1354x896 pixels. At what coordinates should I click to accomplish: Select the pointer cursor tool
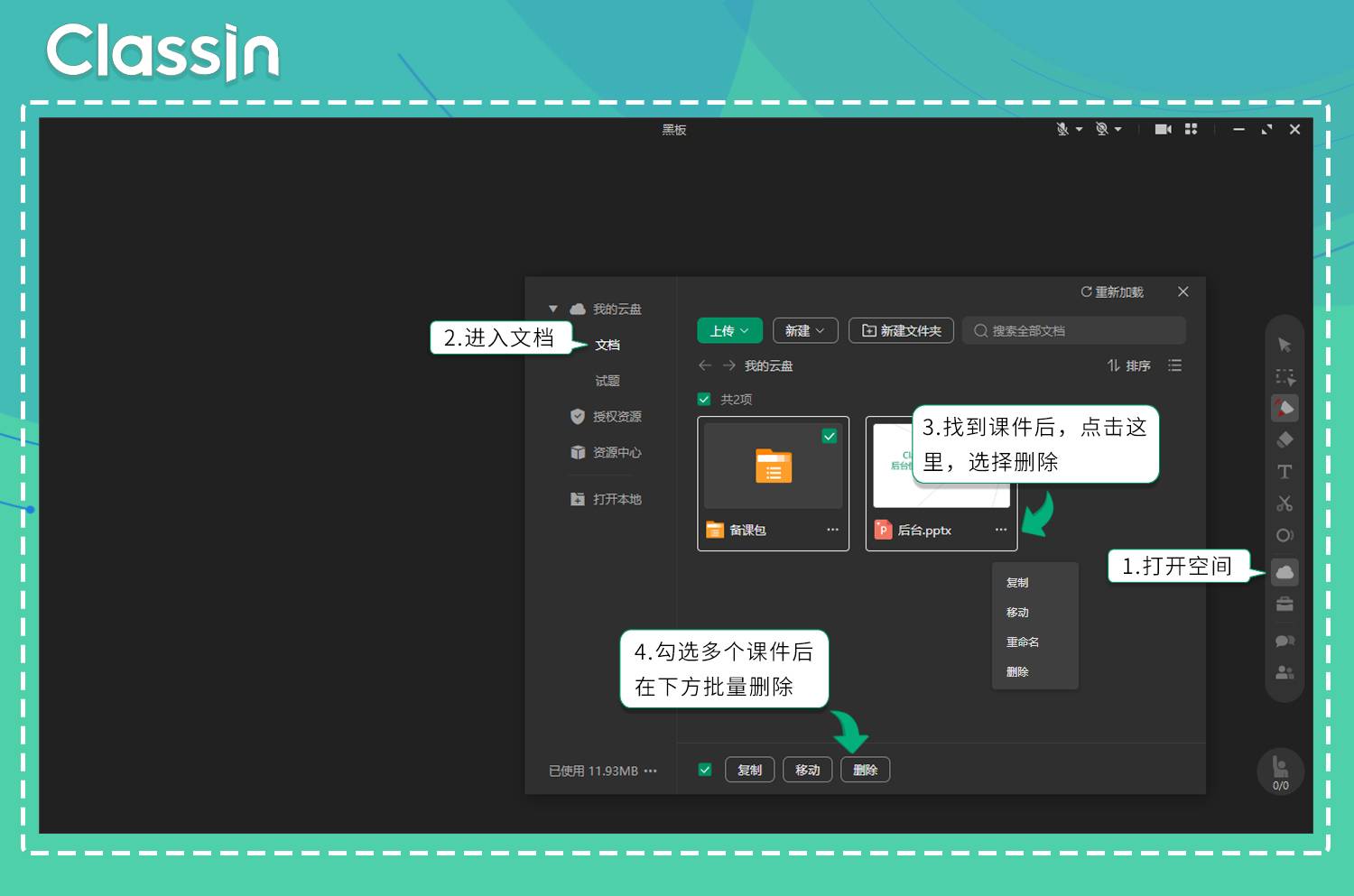(x=1284, y=345)
